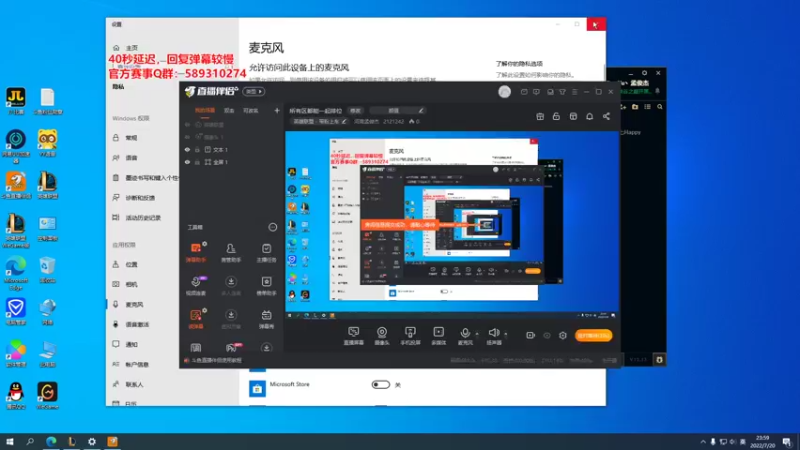The image size is (800, 450).
Task: Open recording button beside settings gear
Action: tap(531, 335)
